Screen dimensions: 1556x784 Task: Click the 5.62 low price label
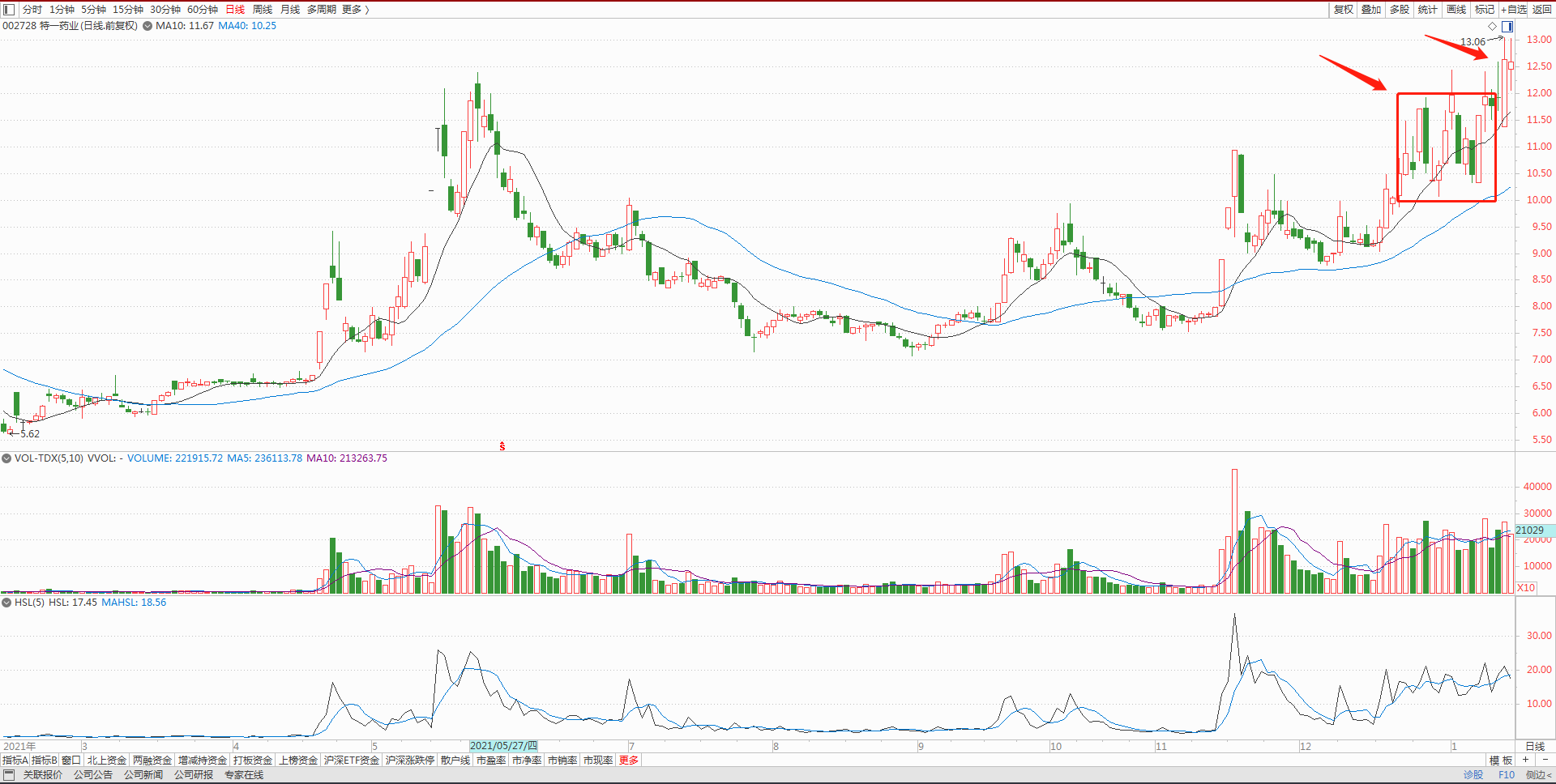(x=30, y=434)
